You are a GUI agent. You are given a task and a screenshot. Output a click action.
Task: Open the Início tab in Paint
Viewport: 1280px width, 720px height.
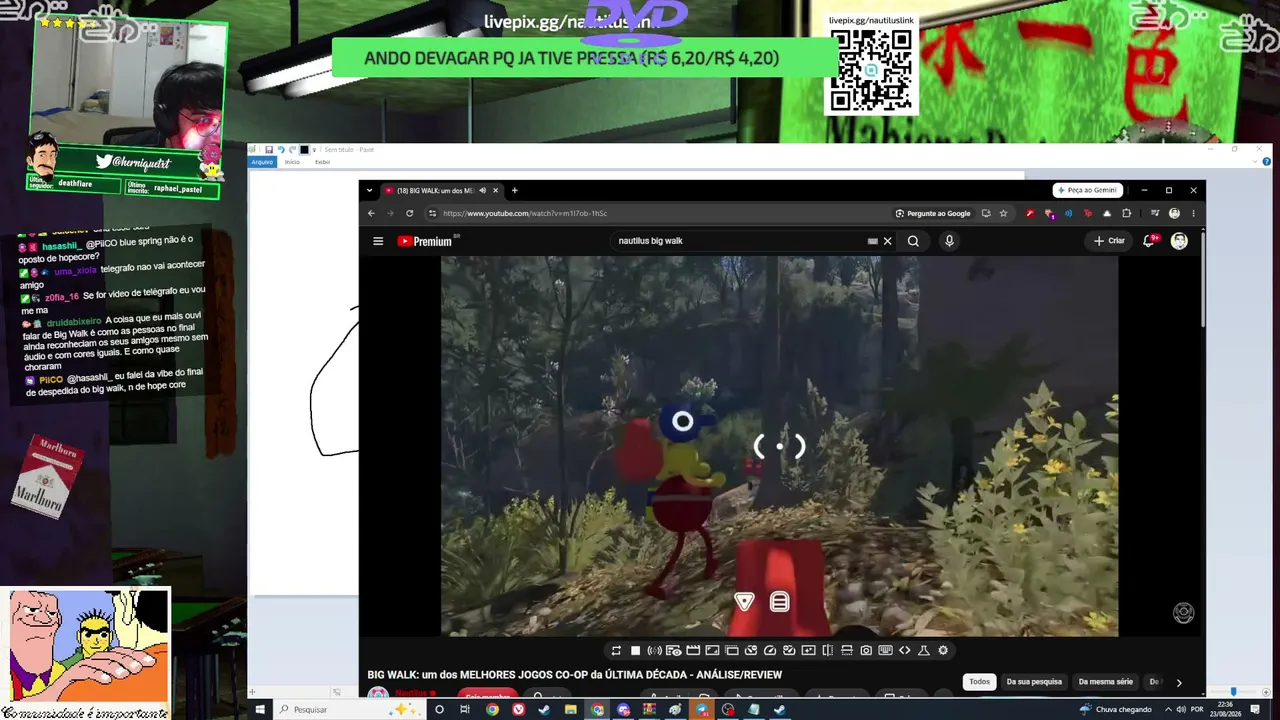[292, 162]
